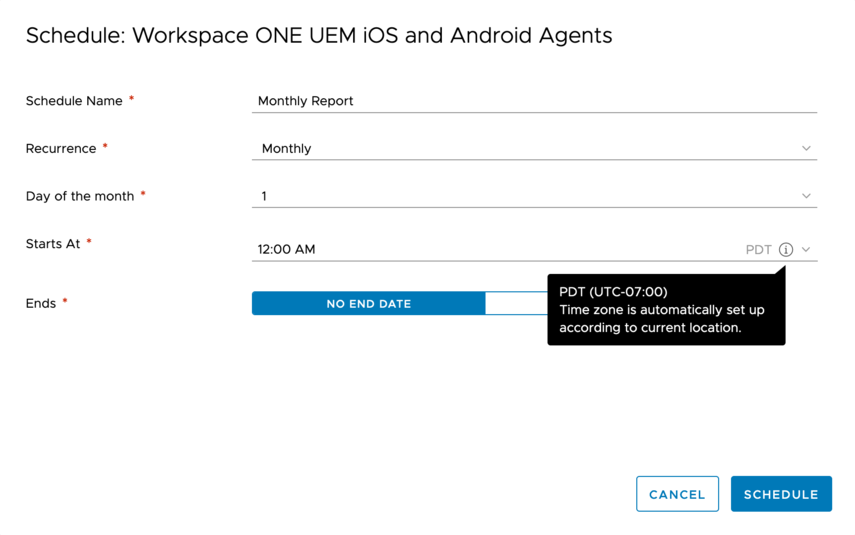Switch to the white end date toggle segment

pos(516,304)
